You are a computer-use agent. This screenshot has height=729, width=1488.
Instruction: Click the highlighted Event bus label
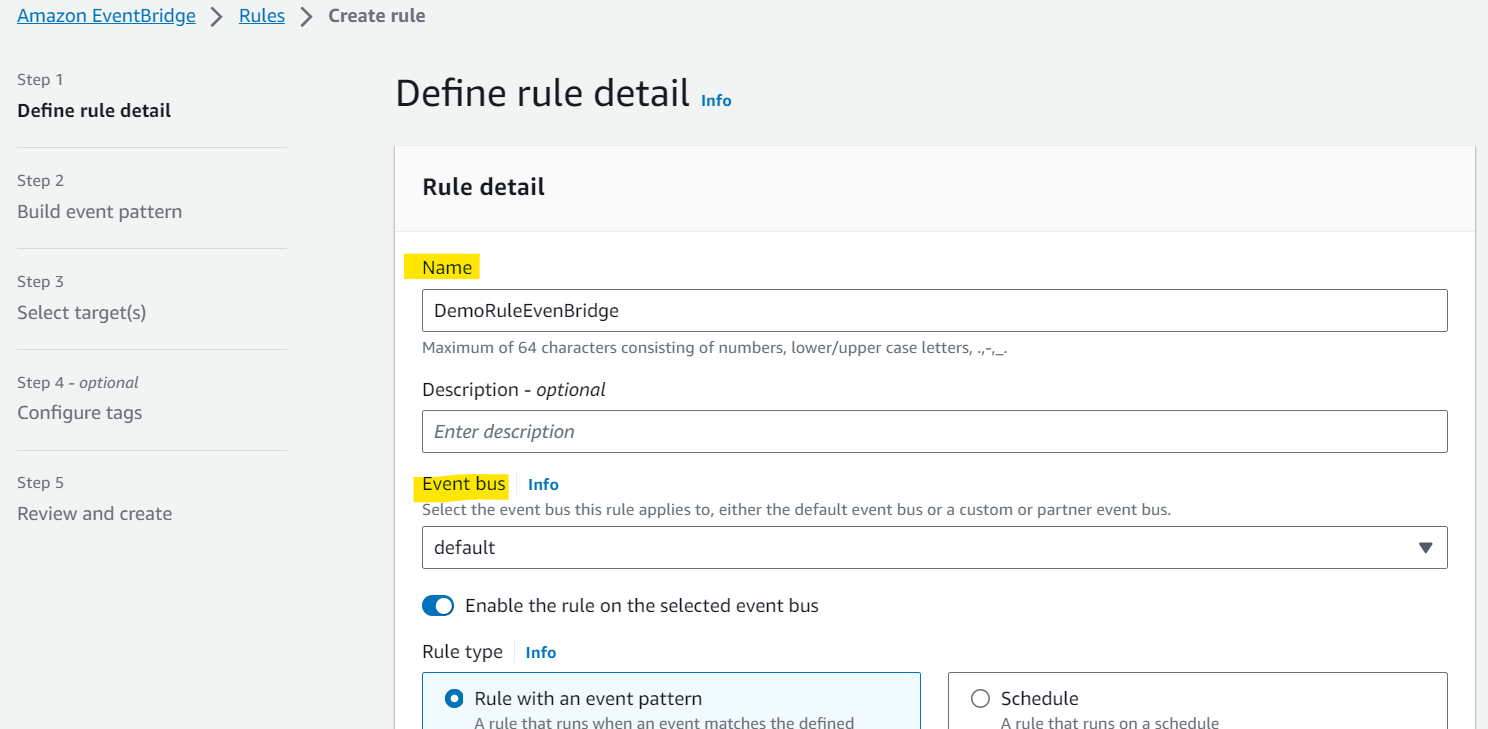coord(464,485)
